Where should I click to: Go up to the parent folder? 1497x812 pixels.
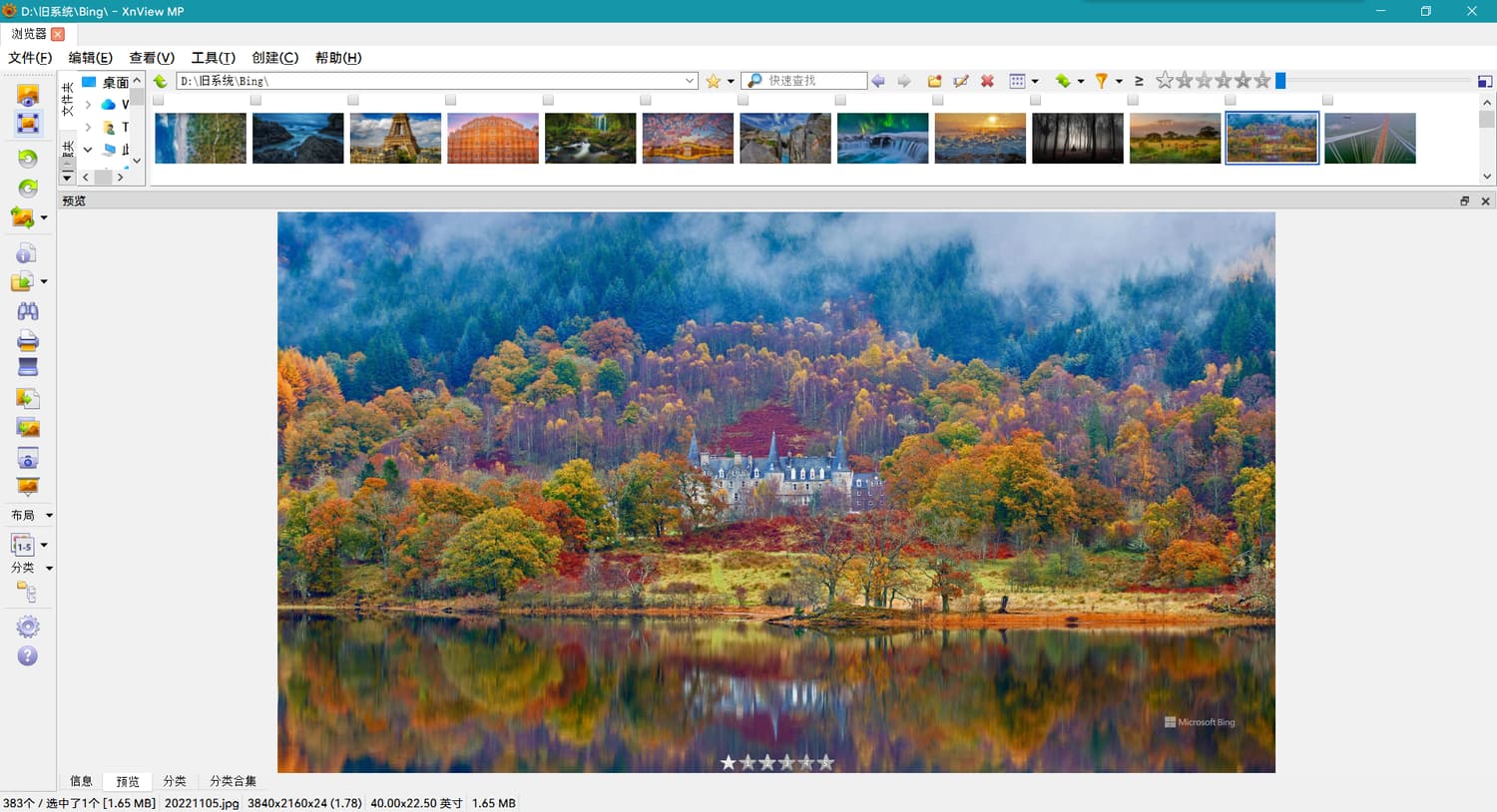pyautogui.click(x=160, y=81)
